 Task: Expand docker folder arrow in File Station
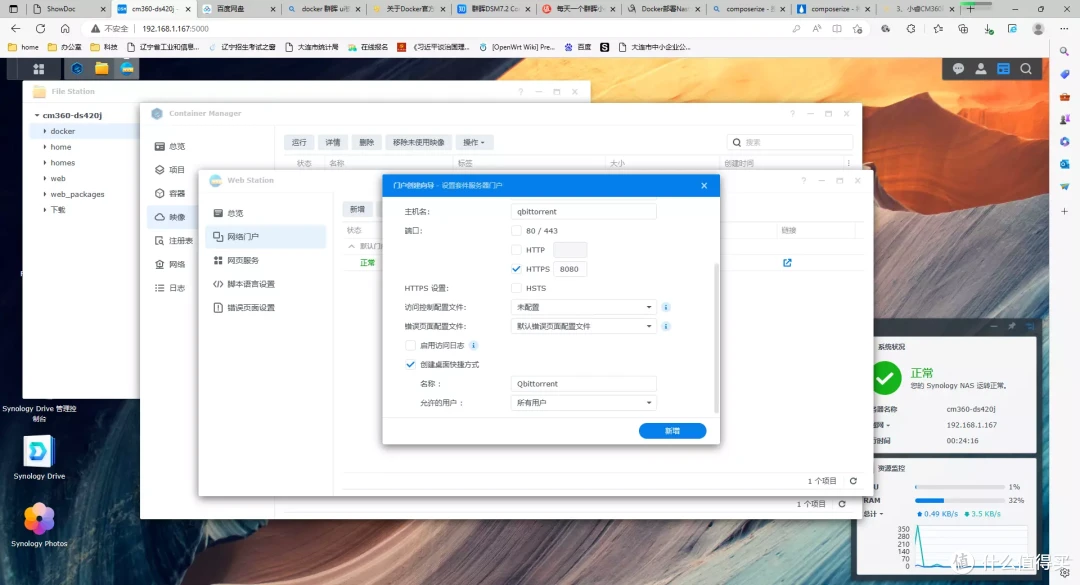pos(45,131)
